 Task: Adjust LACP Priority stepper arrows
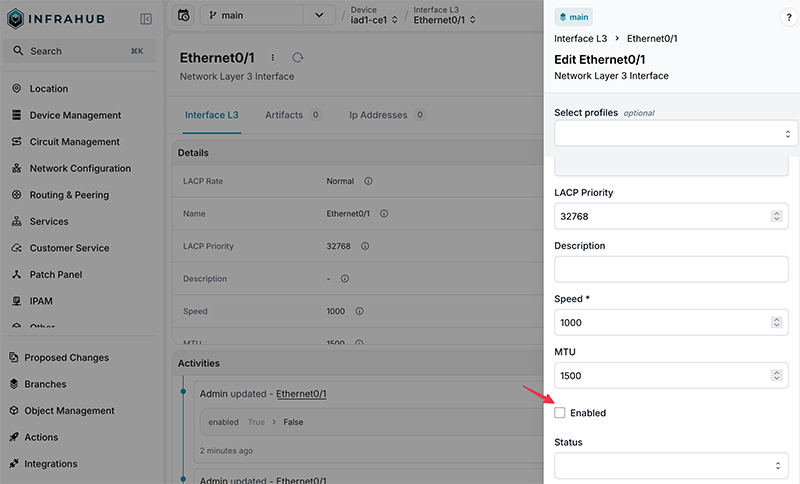[777, 216]
